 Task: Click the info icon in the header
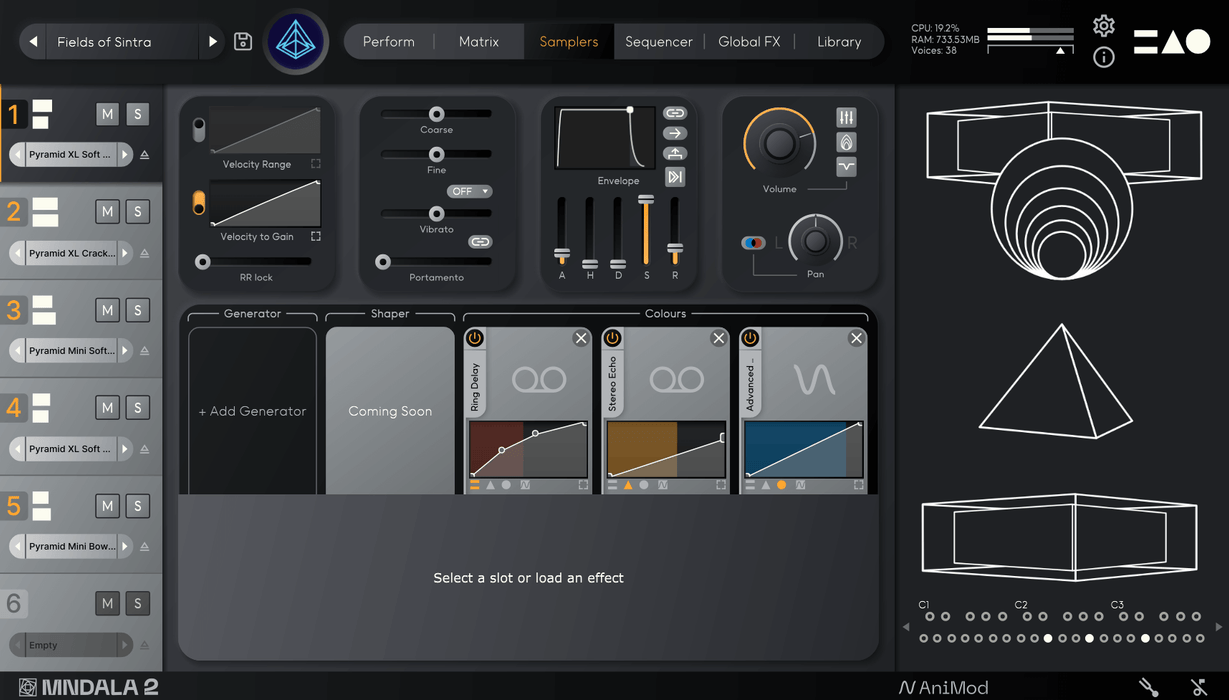point(1103,57)
